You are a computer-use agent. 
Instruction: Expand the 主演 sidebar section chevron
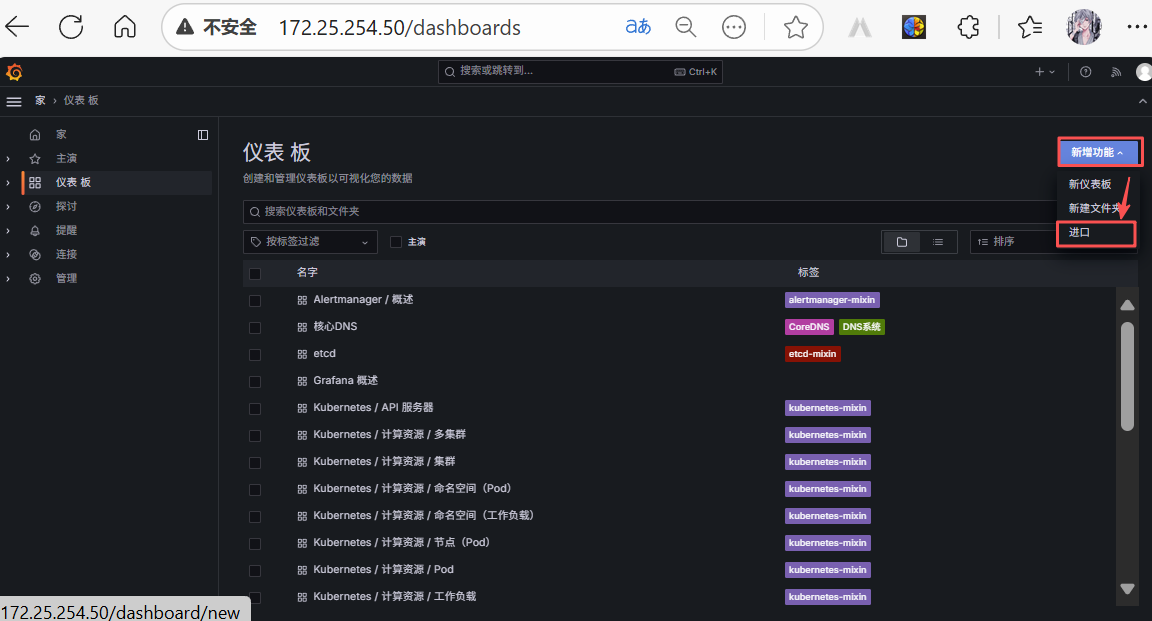(8, 159)
